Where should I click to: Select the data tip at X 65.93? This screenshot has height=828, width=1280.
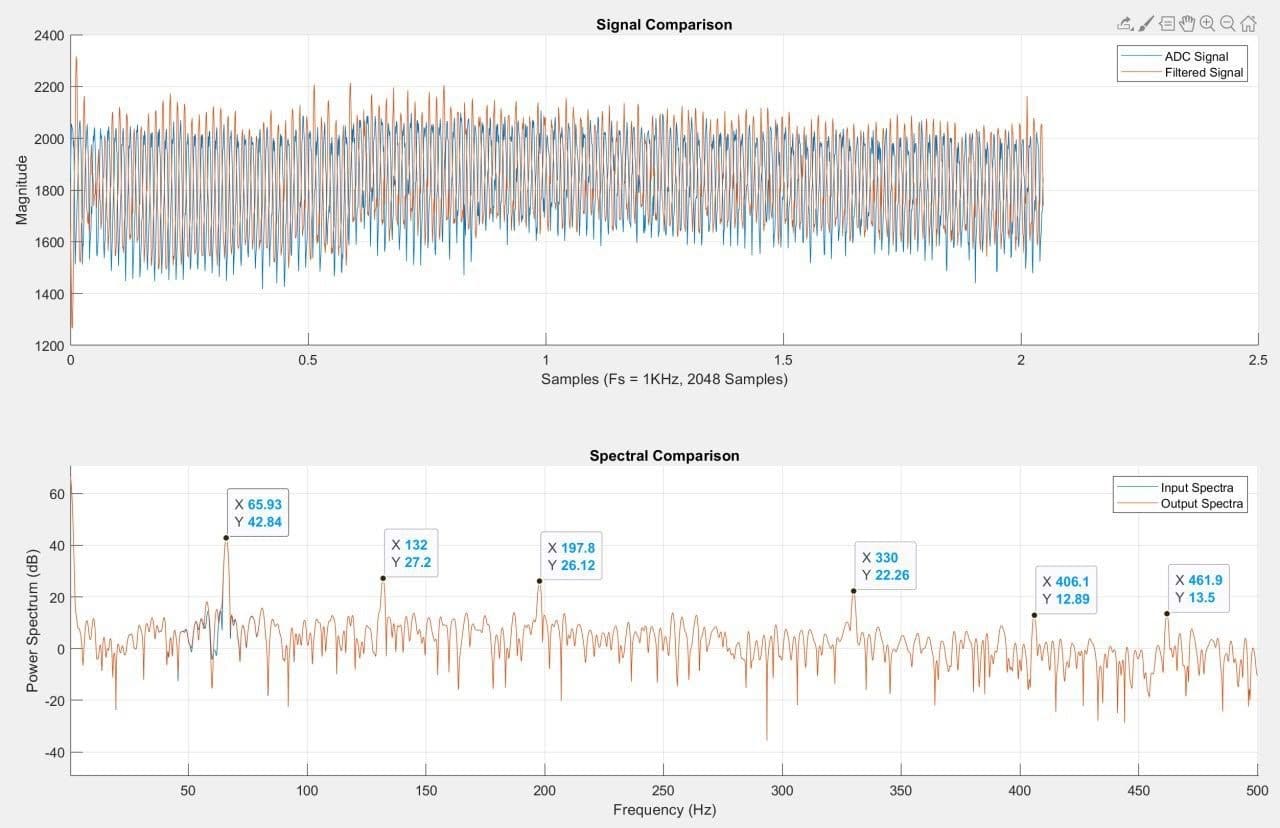point(258,513)
